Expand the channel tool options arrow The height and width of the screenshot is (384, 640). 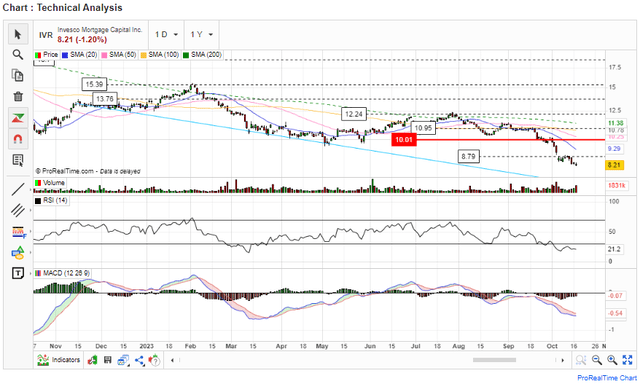pos(30,211)
